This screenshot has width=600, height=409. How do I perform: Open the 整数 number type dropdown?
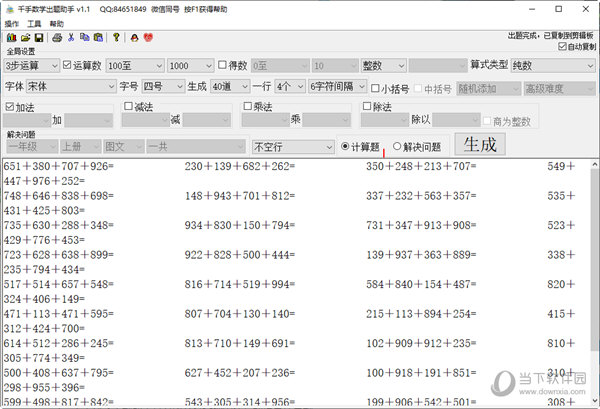click(383, 66)
